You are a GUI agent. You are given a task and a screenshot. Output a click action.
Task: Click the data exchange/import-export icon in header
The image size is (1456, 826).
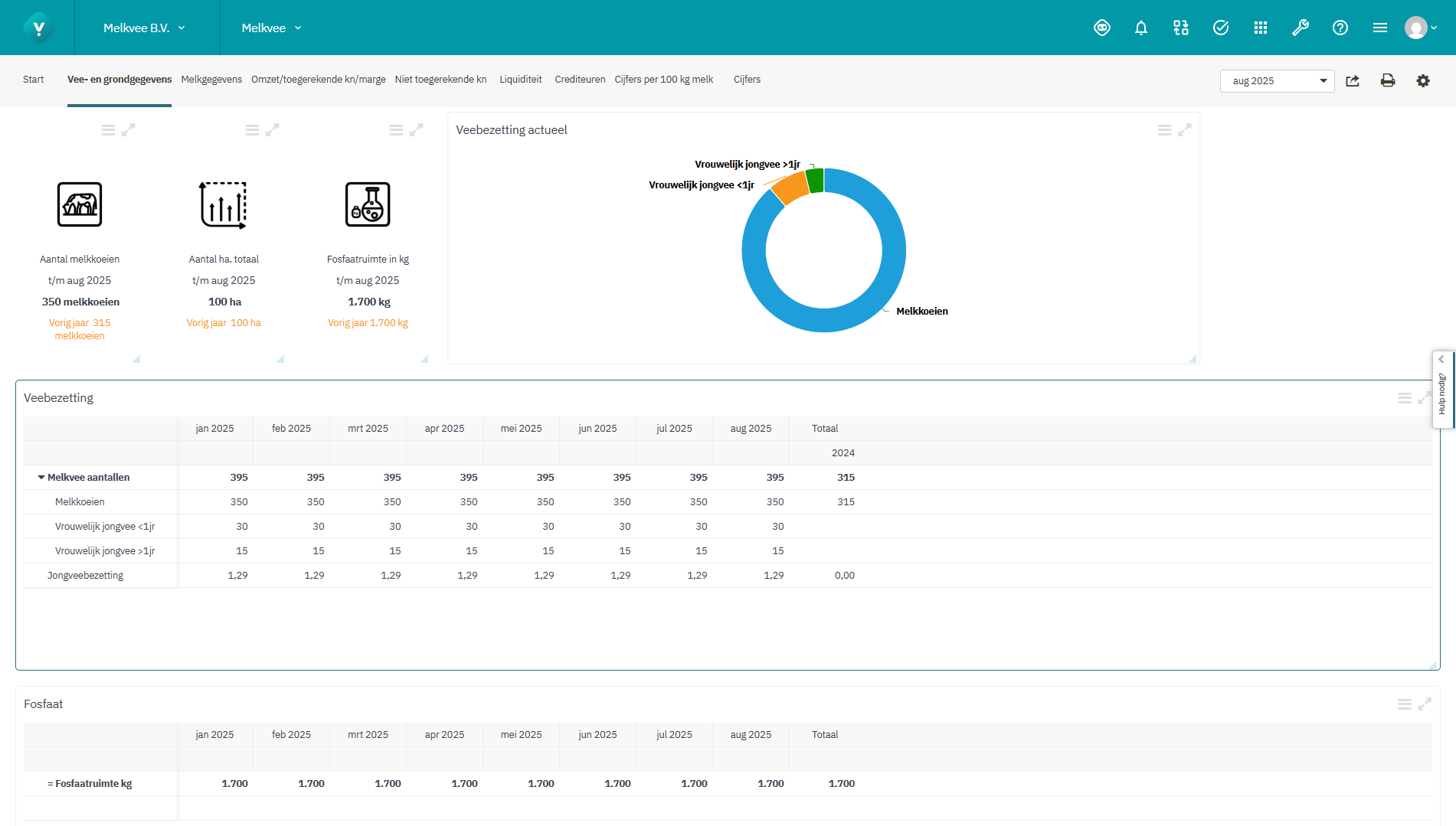(1180, 28)
